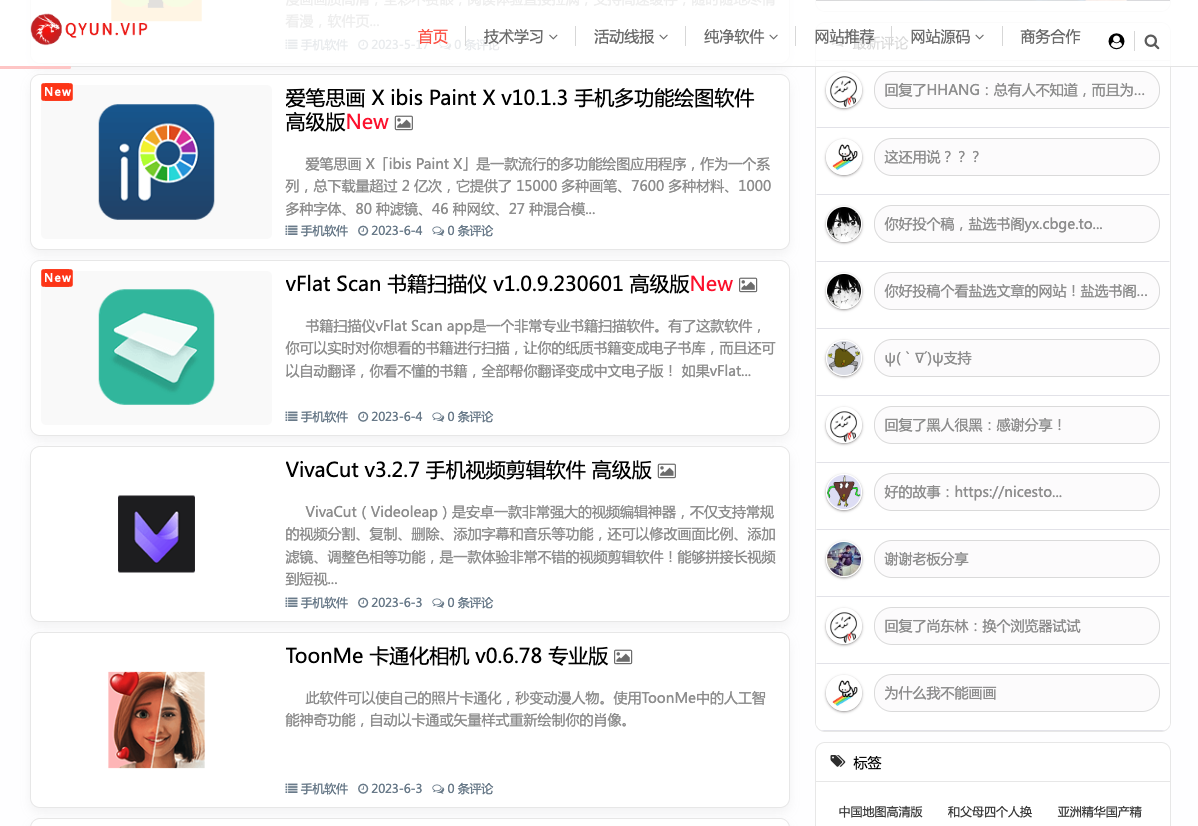
Task: Expand the 活动线报 dropdown menu
Action: pyautogui.click(x=630, y=37)
